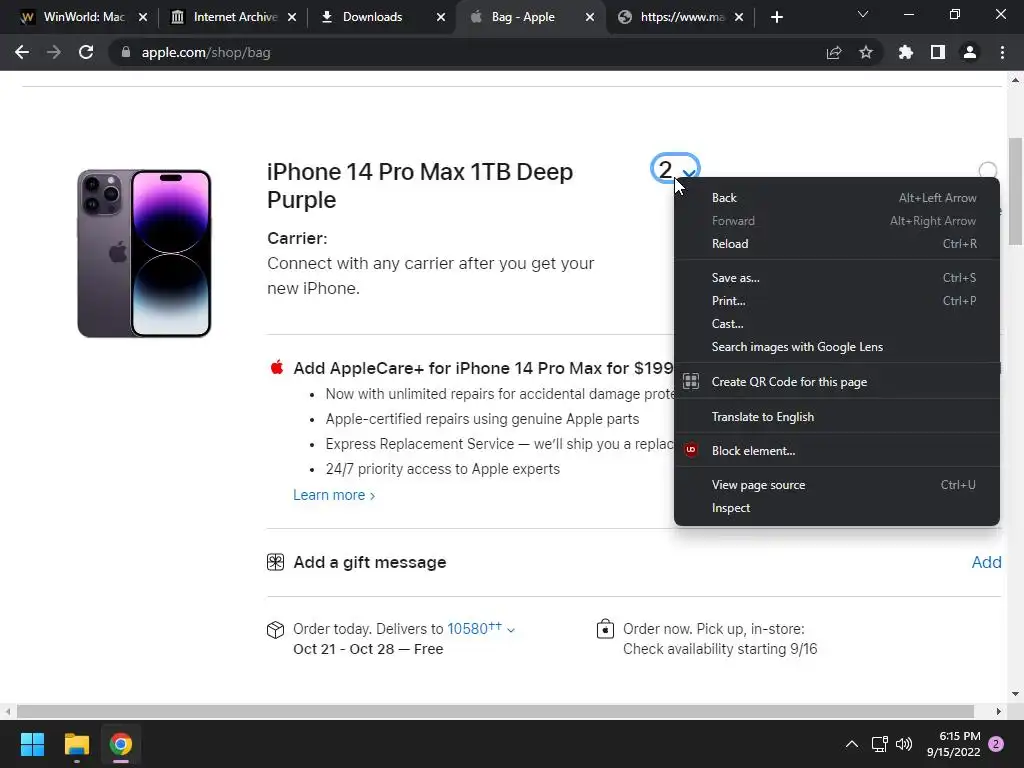Open the taskbar network icon
The image size is (1024, 768).
click(x=880, y=744)
